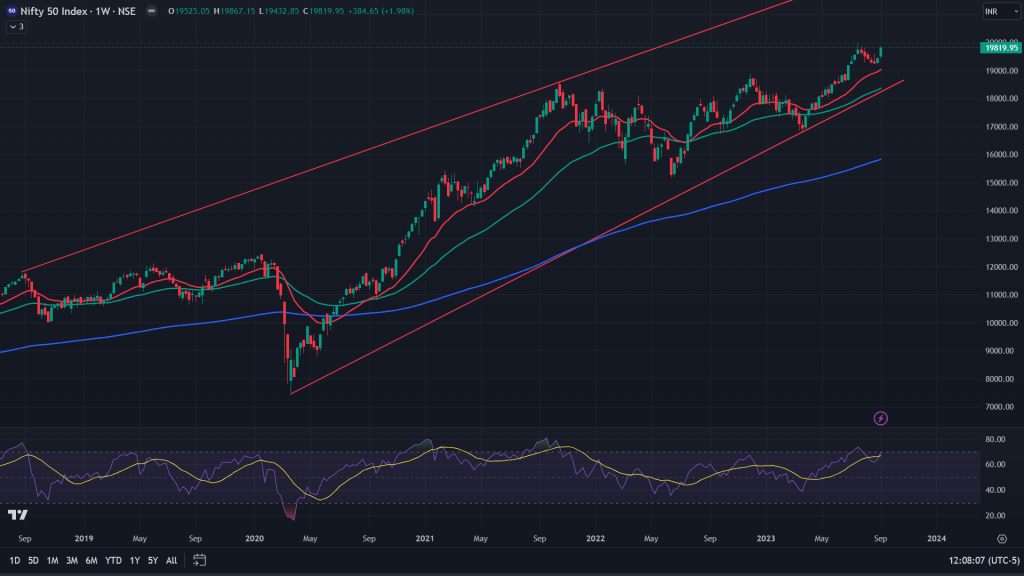The image size is (1024, 576).
Task: Click the TradingView logo in chart corner
Action: tap(17, 515)
